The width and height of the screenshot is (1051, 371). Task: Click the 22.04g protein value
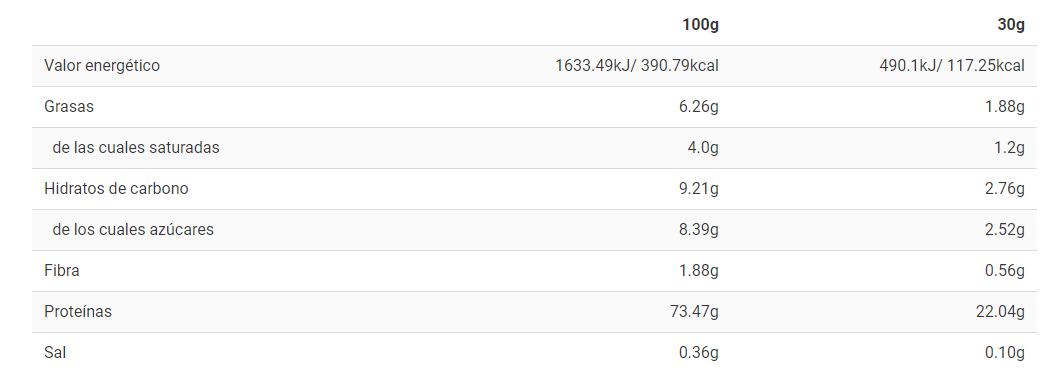(x=1001, y=312)
